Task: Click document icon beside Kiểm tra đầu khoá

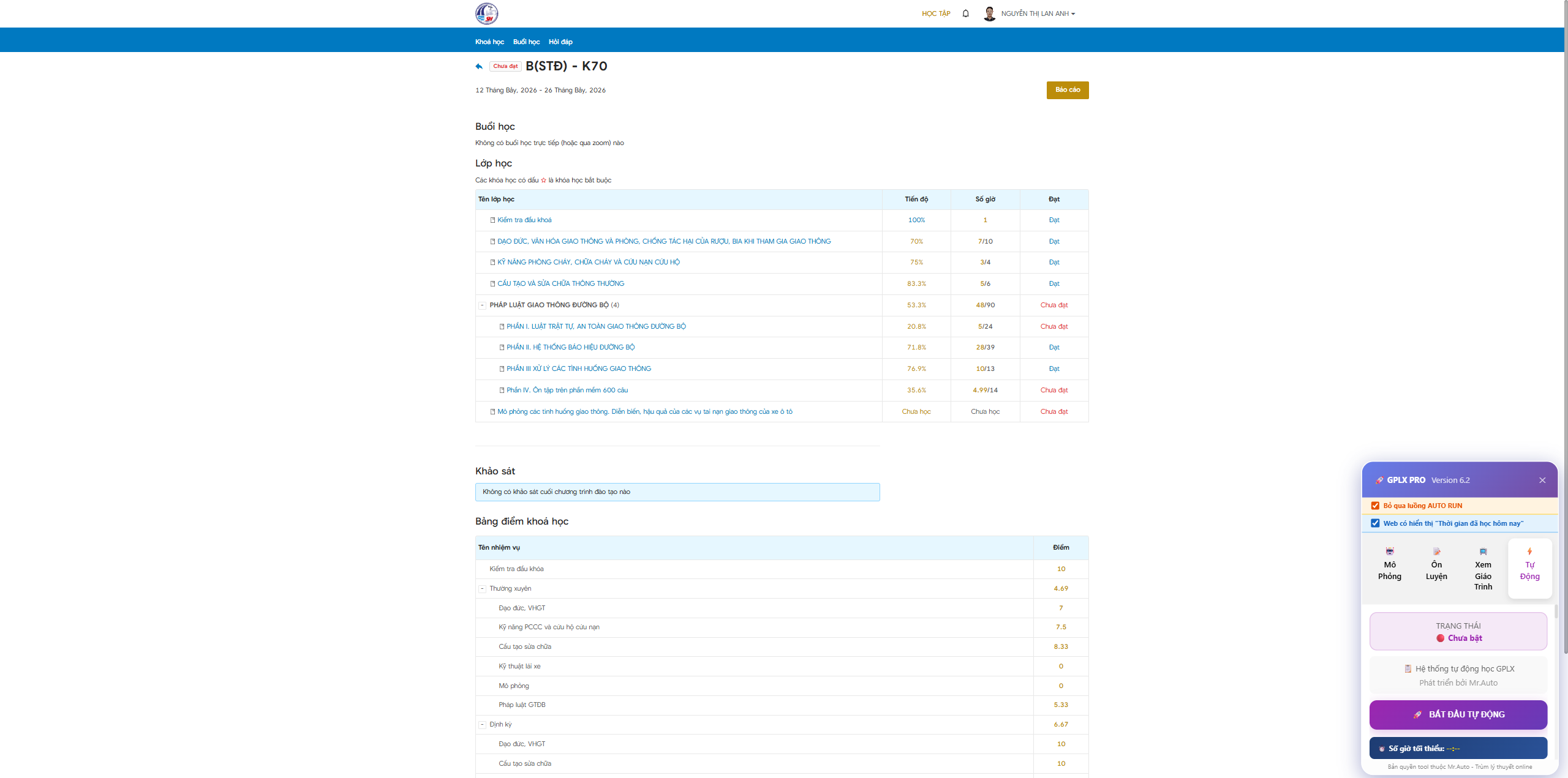Action: [492, 220]
